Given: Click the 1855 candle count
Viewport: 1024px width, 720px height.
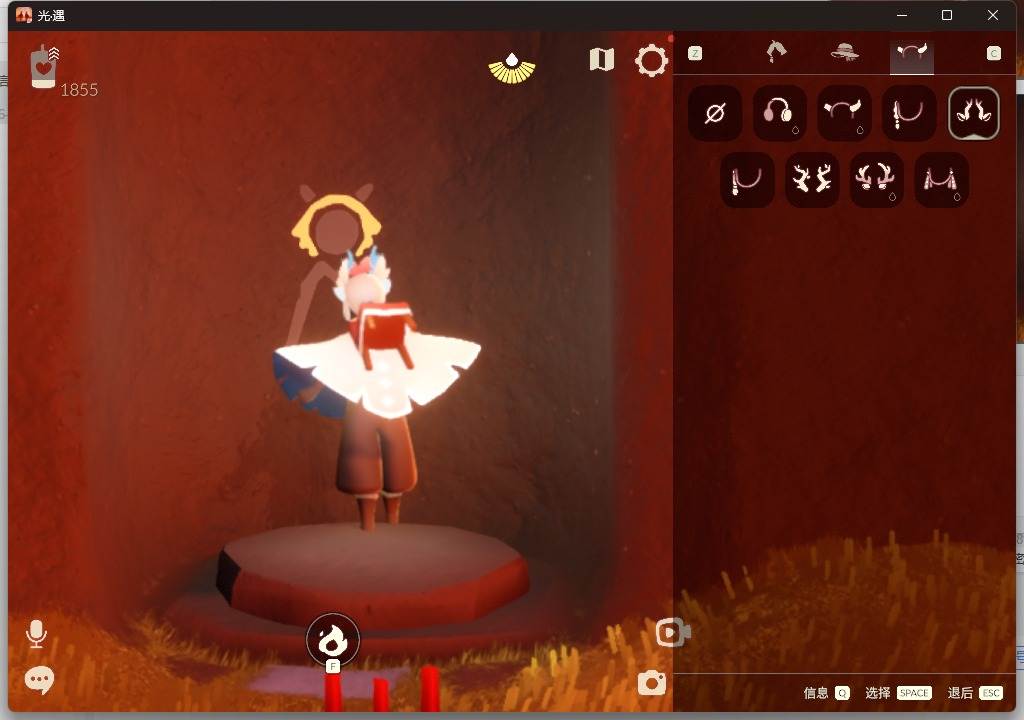Looking at the screenshot, I should pyautogui.click(x=79, y=90).
